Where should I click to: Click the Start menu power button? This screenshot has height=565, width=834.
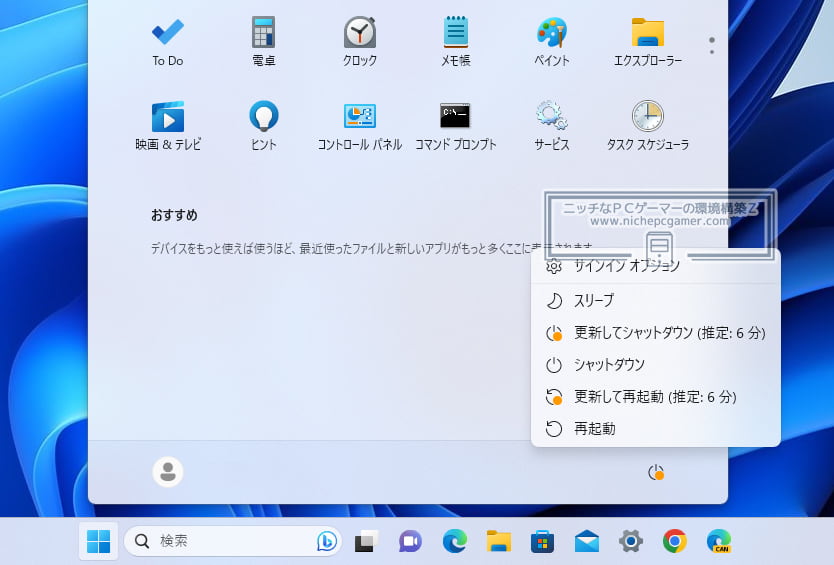656,472
